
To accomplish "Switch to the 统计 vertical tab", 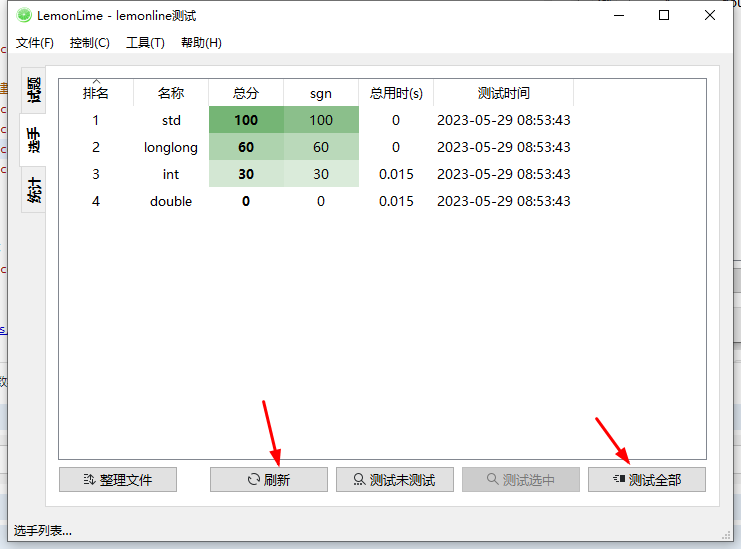I will pyautogui.click(x=34, y=190).
